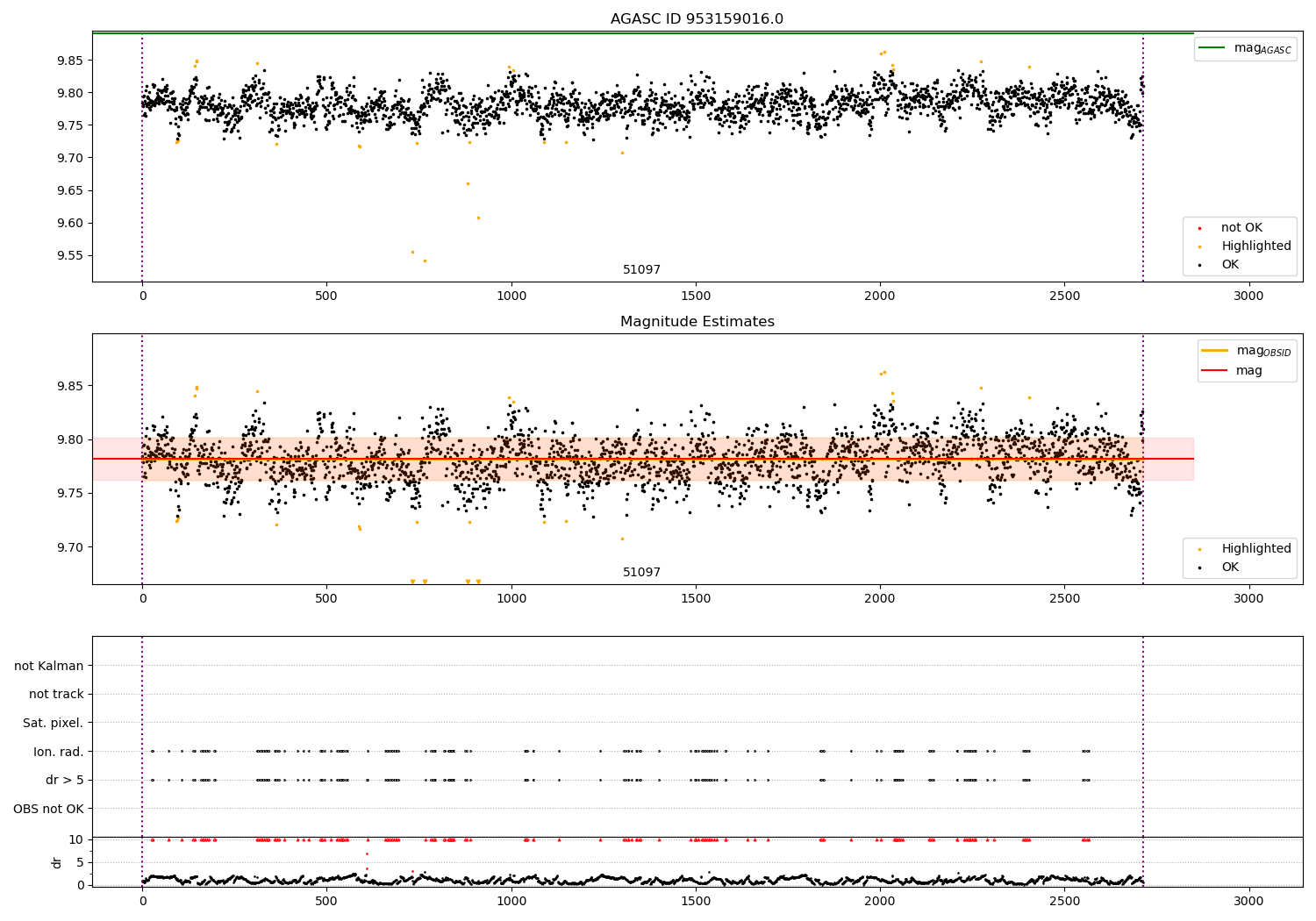The height and width of the screenshot is (921, 1316).
Task: Click the 9.75 tick on top plot
Action: [x=69, y=125]
